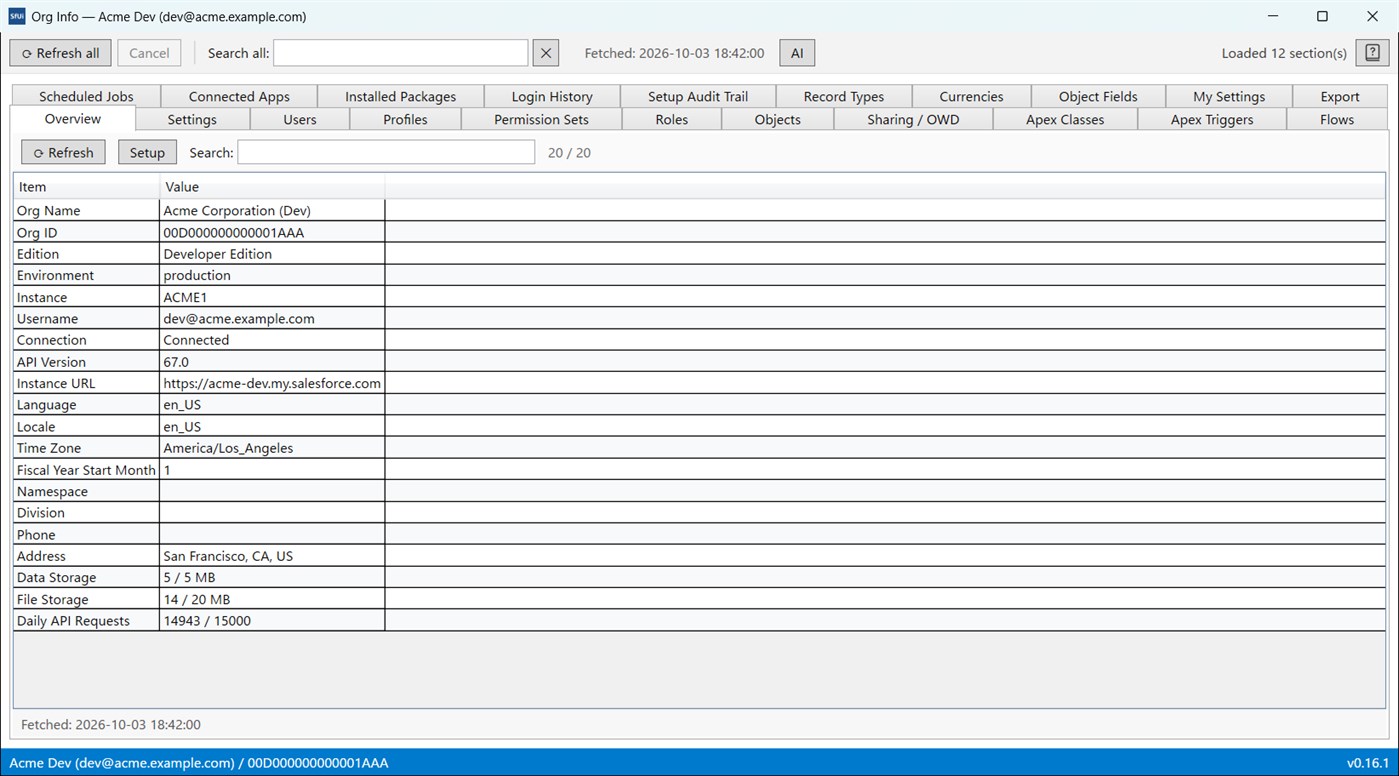Click the Cancel button

click(x=149, y=53)
